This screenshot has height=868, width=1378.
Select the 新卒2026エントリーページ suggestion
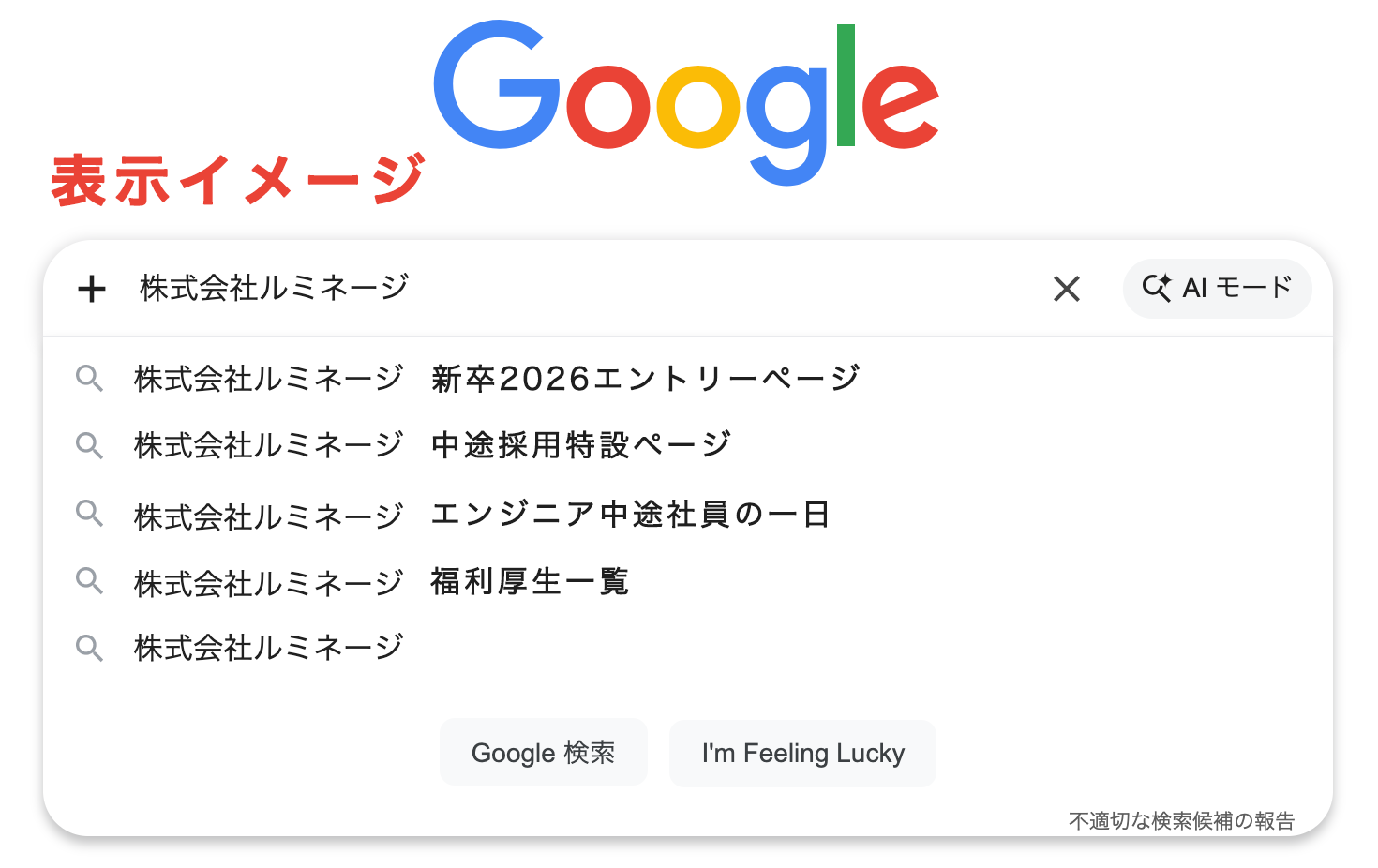coord(497,379)
